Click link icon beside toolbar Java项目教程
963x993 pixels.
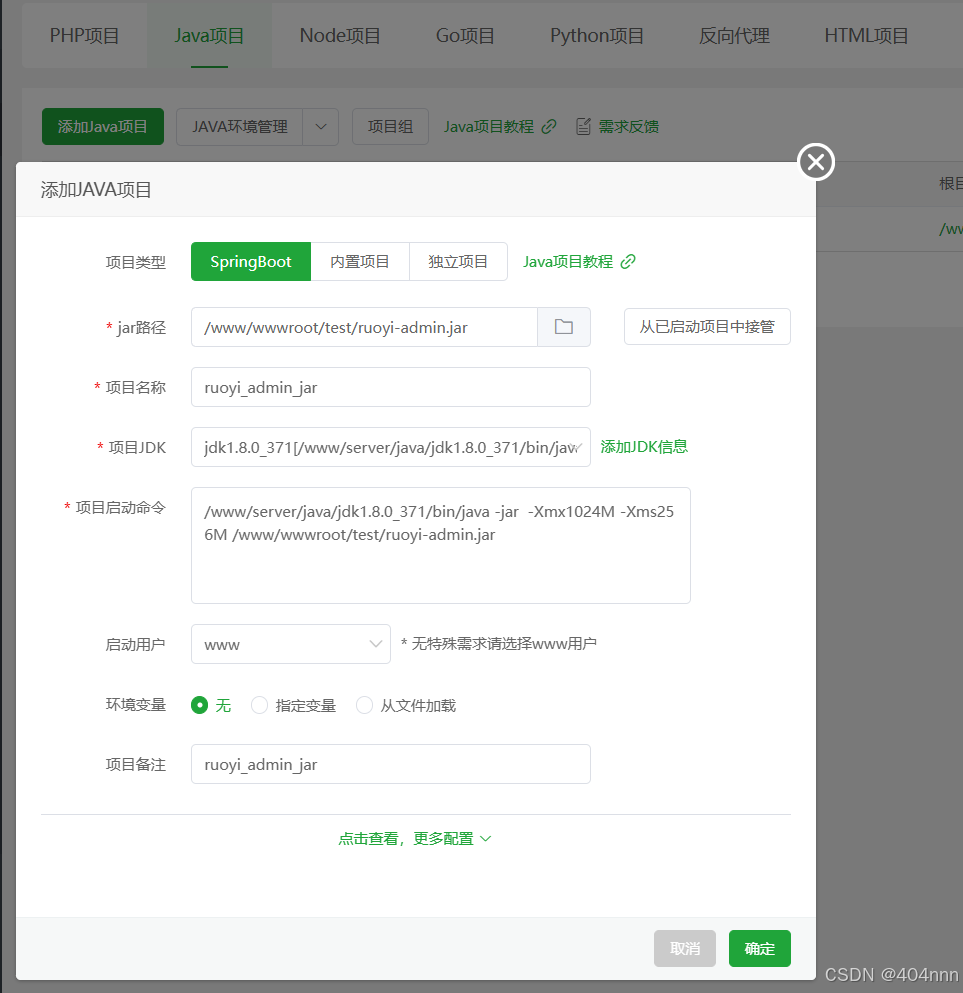[x=549, y=127]
